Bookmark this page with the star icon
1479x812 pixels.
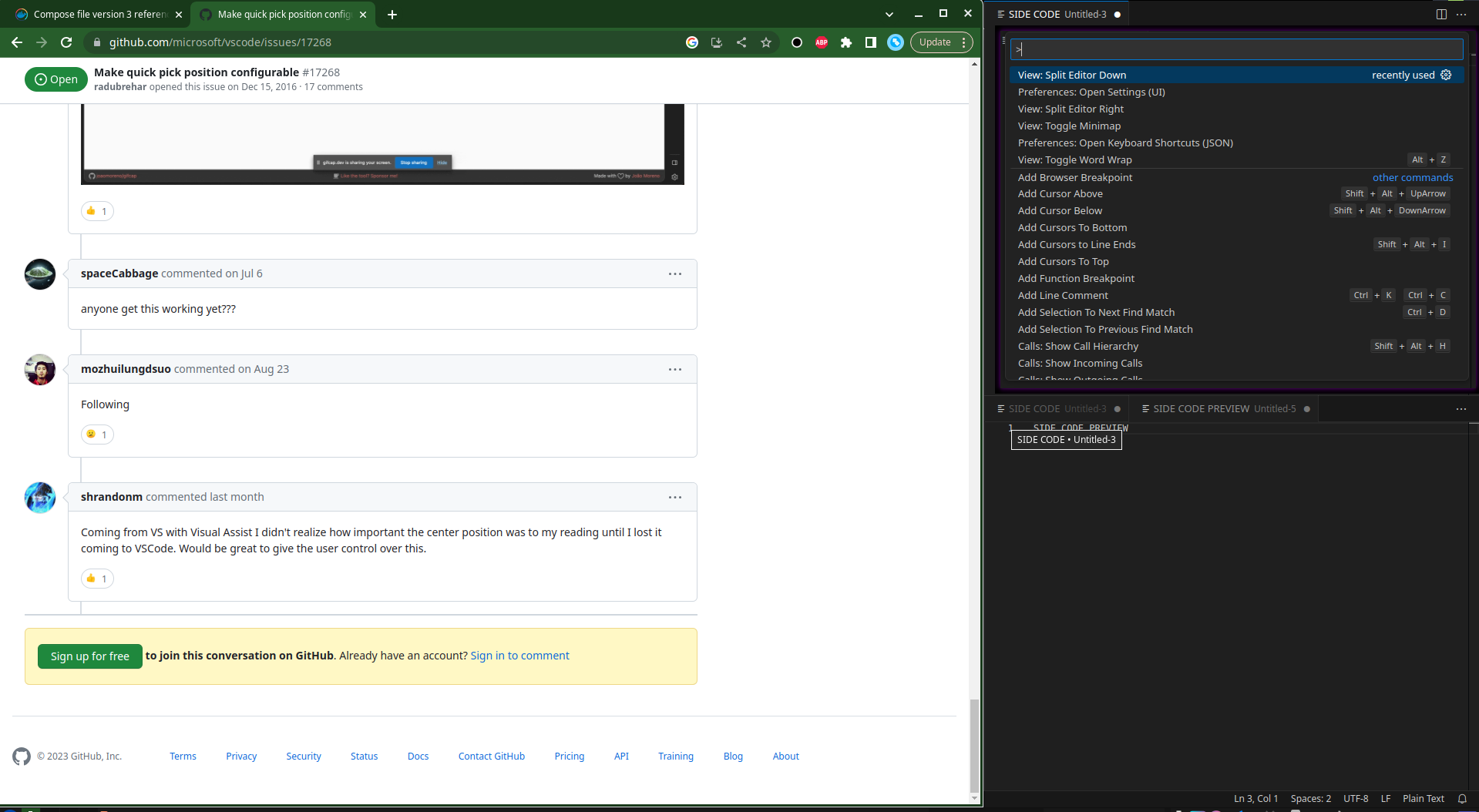766,42
